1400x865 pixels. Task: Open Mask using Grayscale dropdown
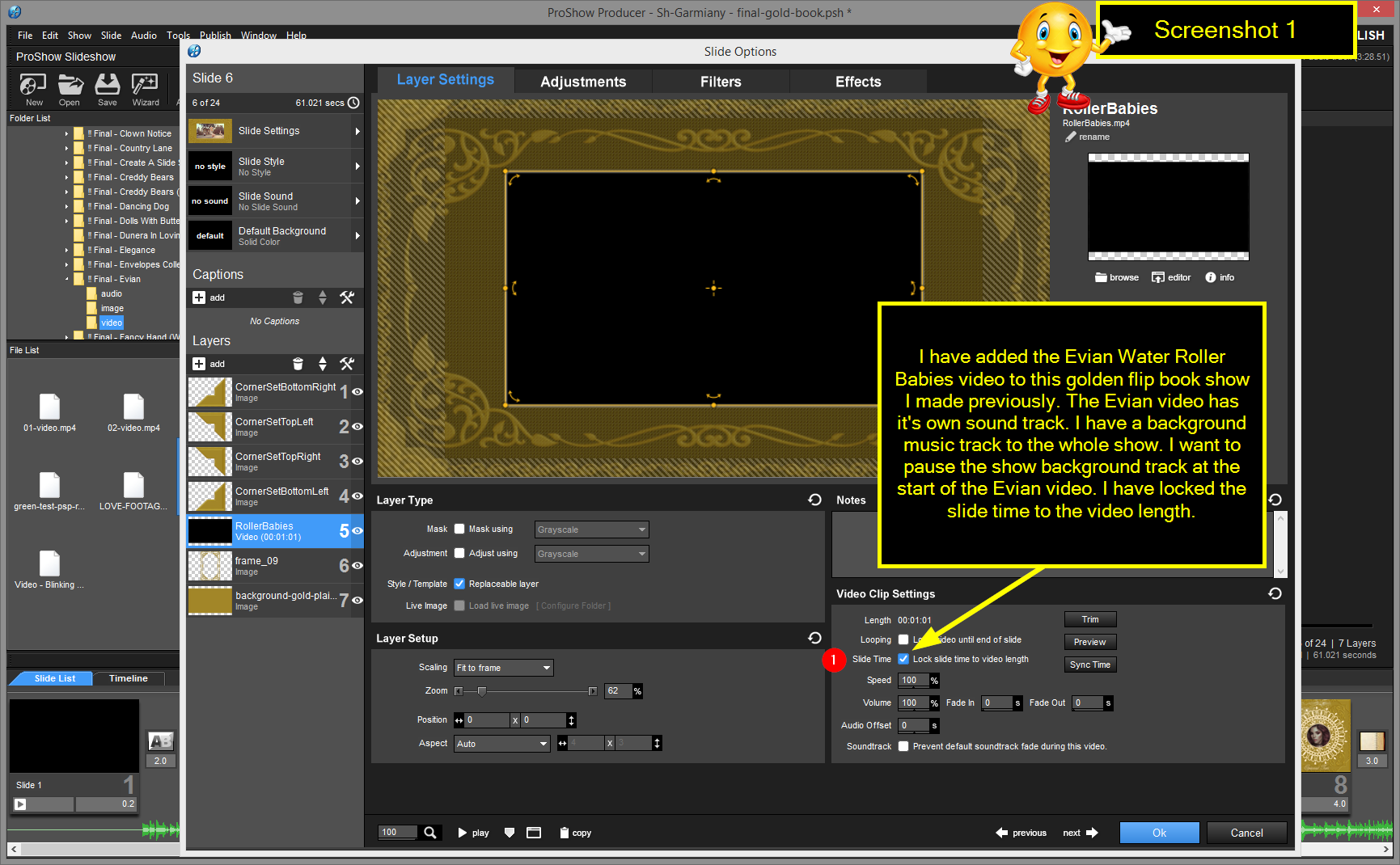(x=592, y=530)
